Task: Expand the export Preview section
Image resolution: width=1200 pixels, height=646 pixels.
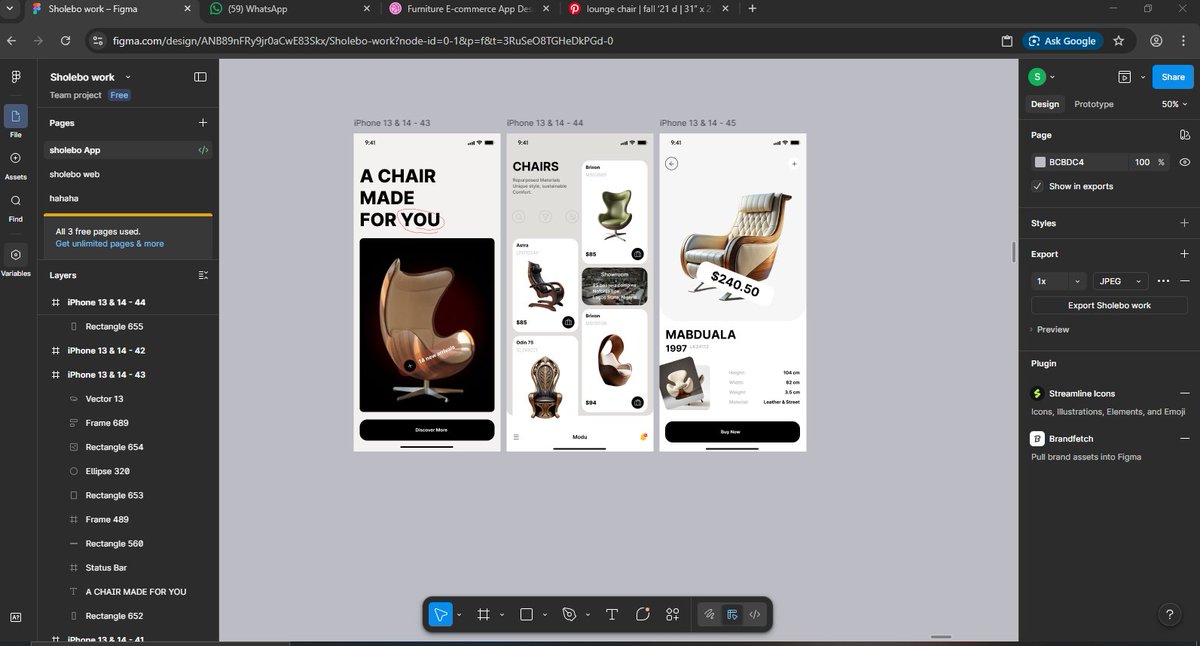Action: pyautogui.click(x=1050, y=329)
